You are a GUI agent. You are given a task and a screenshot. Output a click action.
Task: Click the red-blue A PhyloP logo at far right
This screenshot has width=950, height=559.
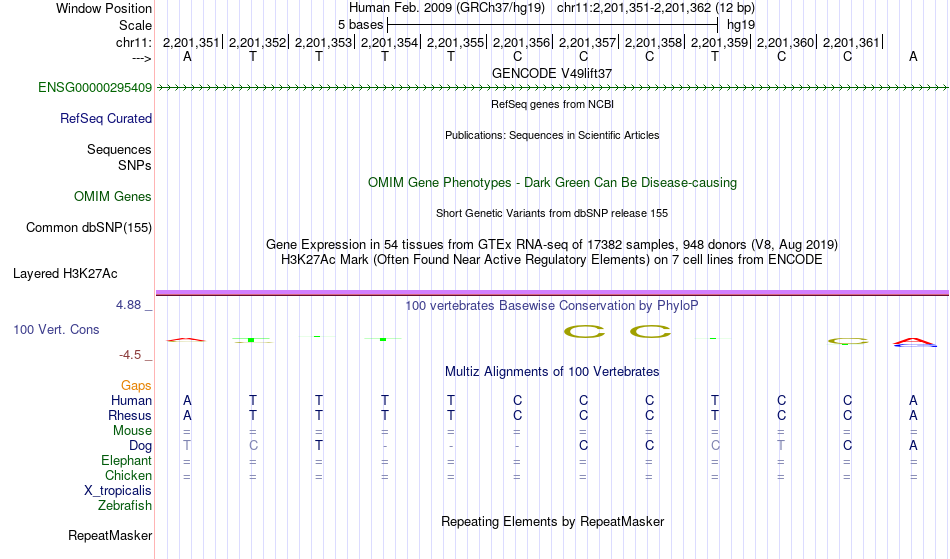click(x=915, y=343)
